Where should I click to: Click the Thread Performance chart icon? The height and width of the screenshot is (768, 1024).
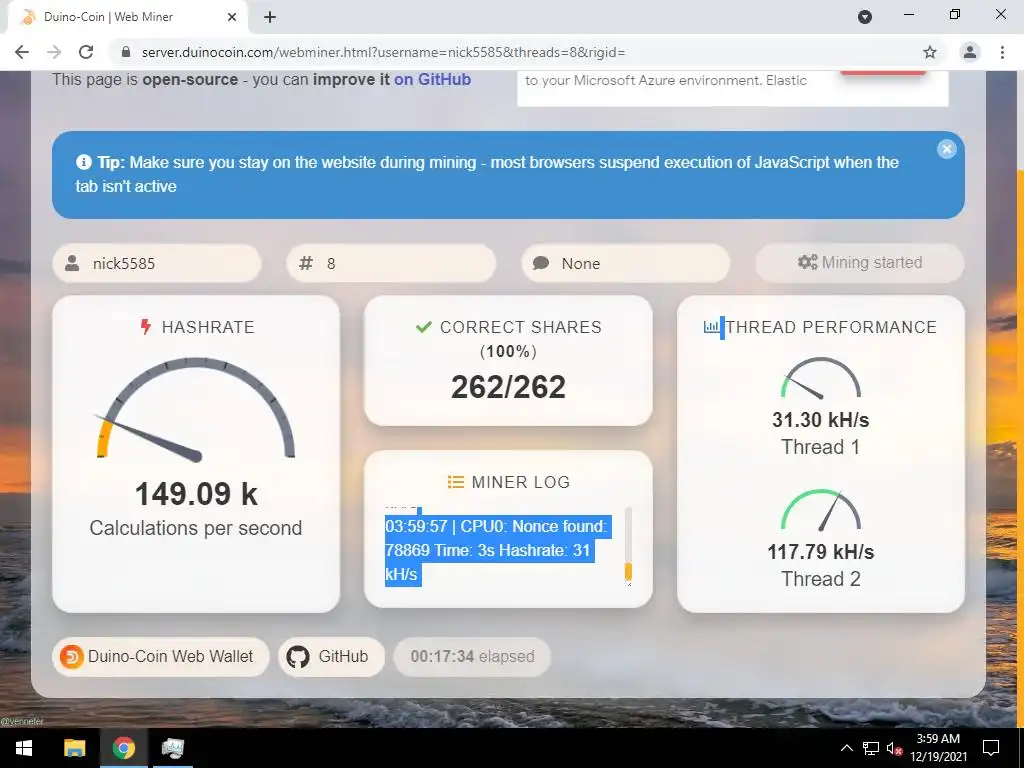coord(711,327)
